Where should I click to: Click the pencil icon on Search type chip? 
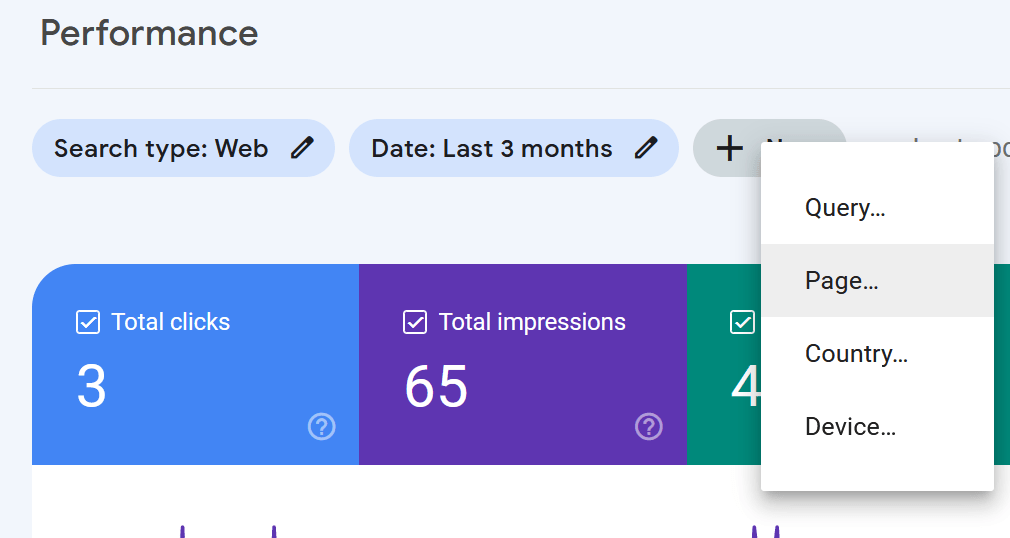point(302,148)
